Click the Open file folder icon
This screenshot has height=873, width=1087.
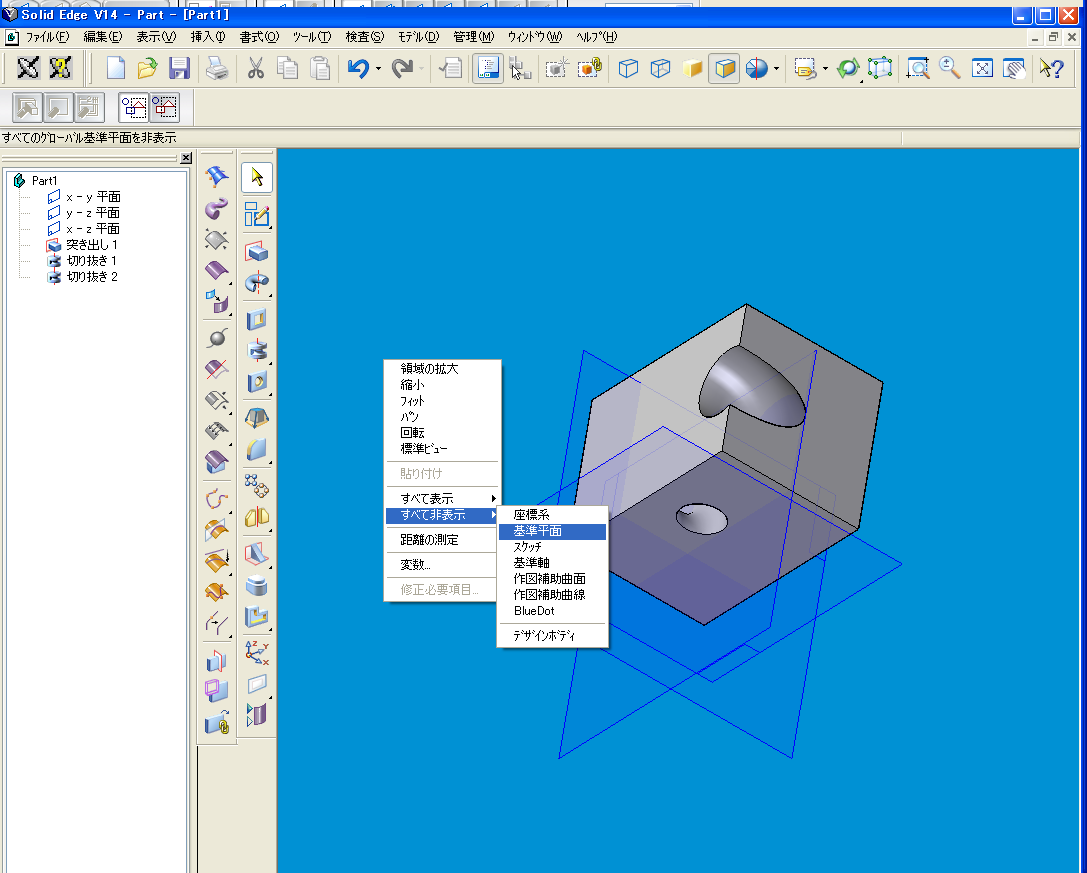(x=147, y=68)
